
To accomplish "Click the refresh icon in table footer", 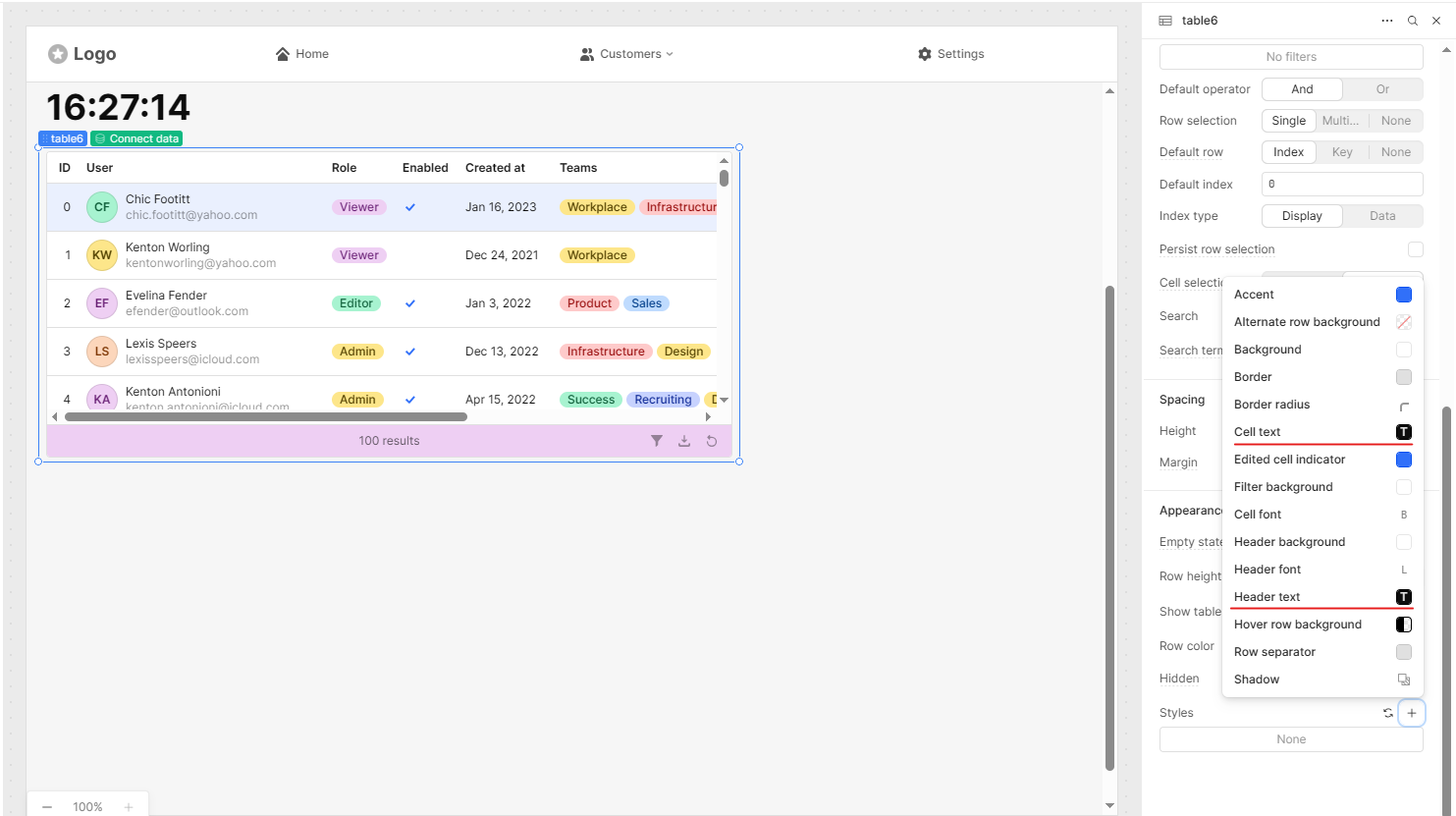I will point(712,441).
